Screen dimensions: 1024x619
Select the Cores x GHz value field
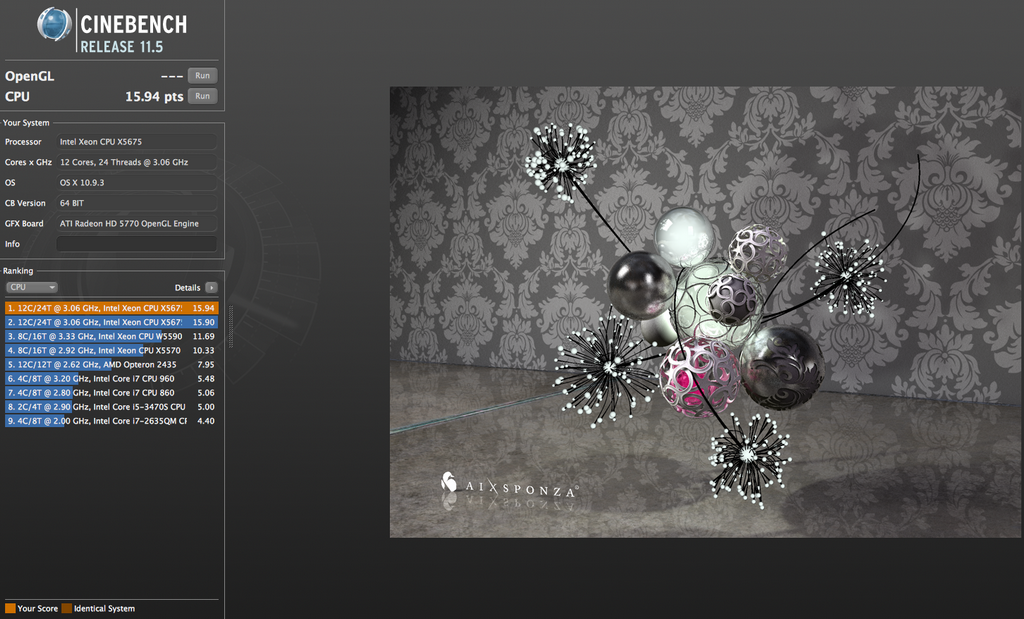click(x=136, y=162)
